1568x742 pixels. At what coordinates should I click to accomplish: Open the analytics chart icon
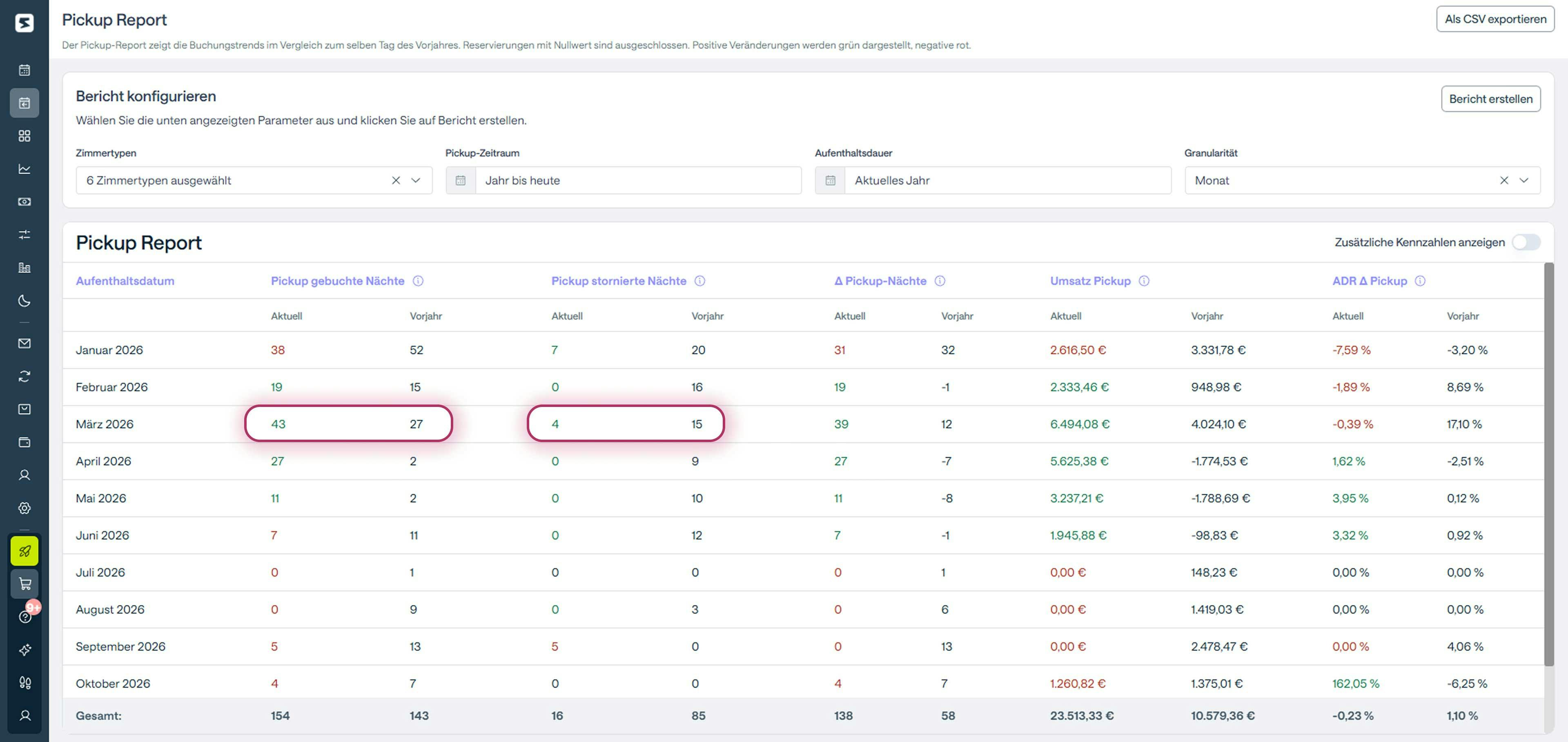tap(24, 169)
